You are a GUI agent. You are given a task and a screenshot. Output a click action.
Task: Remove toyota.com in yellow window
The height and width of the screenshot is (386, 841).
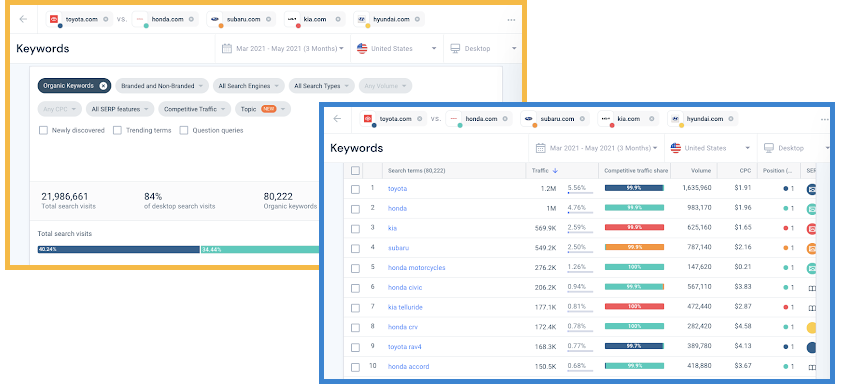pyautogui.click(x=106, y=19)
